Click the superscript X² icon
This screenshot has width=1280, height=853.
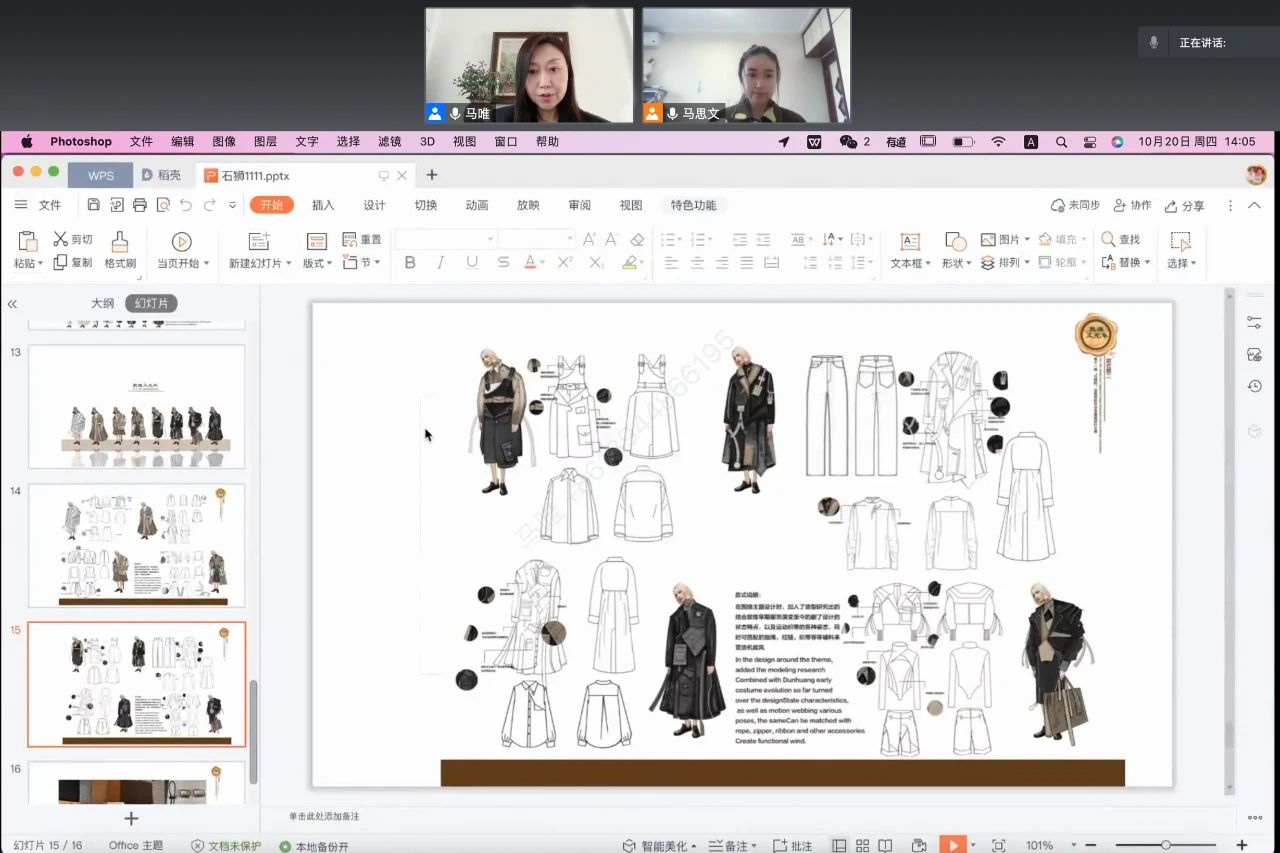tap(565, 262)
